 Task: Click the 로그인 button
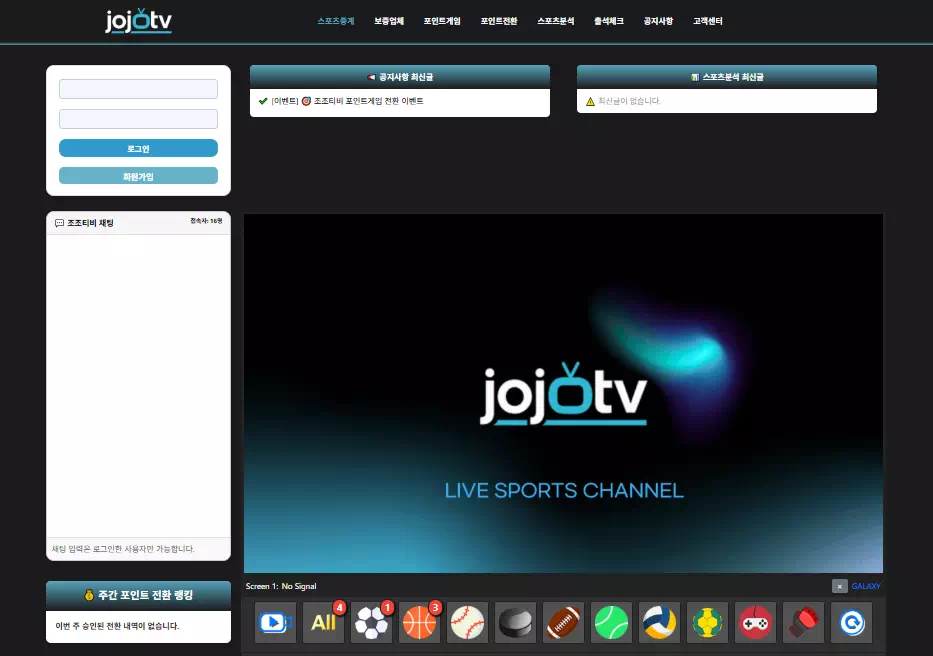138,148
